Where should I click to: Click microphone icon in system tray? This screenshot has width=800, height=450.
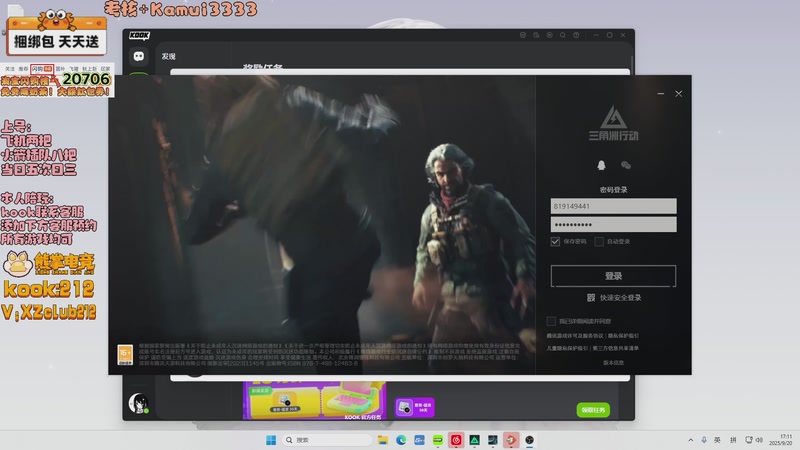pos(704,440)
